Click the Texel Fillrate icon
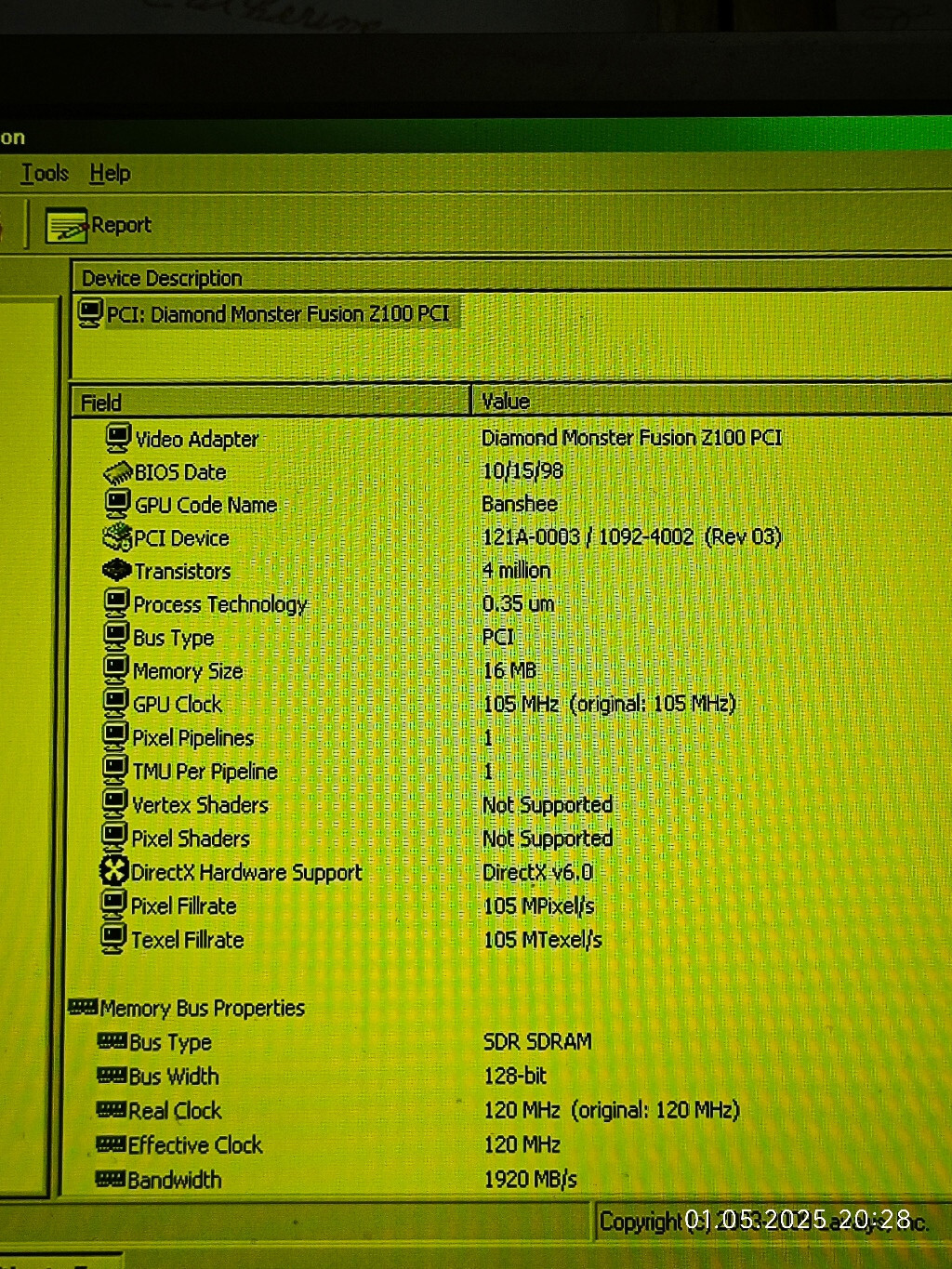This screenshot has width=952, height=1269. (113, 939)
